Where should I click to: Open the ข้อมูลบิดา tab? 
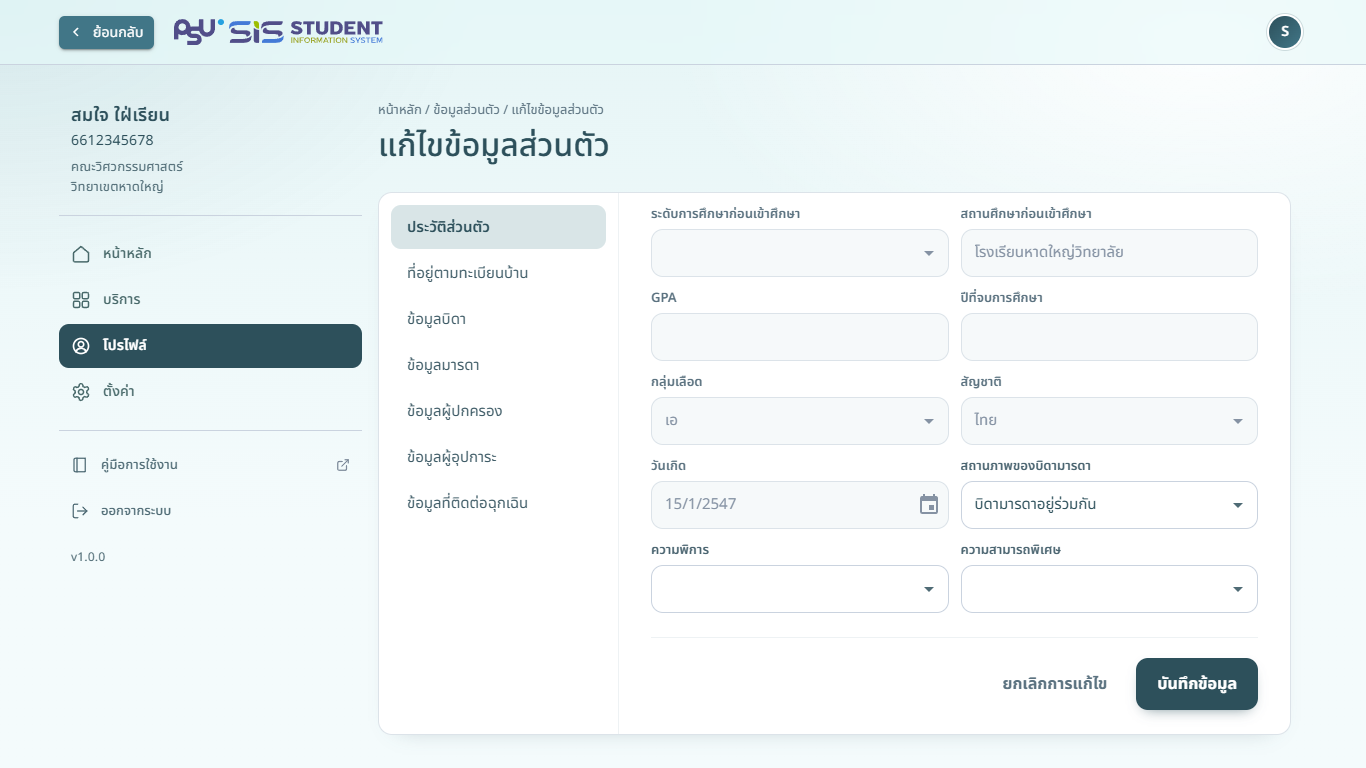tap(498, 319)
